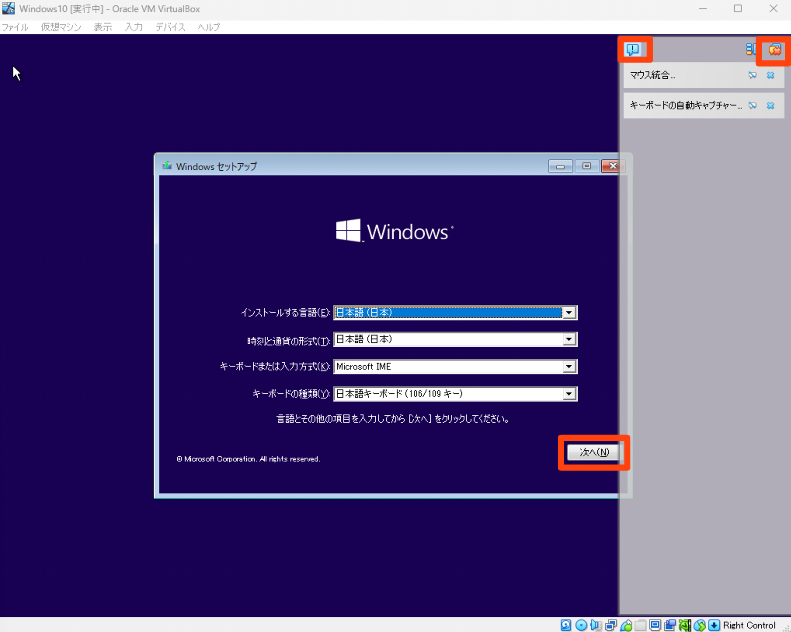Click the 次へ(N) button
791x632 pixels.
click(x=594, y=452)
